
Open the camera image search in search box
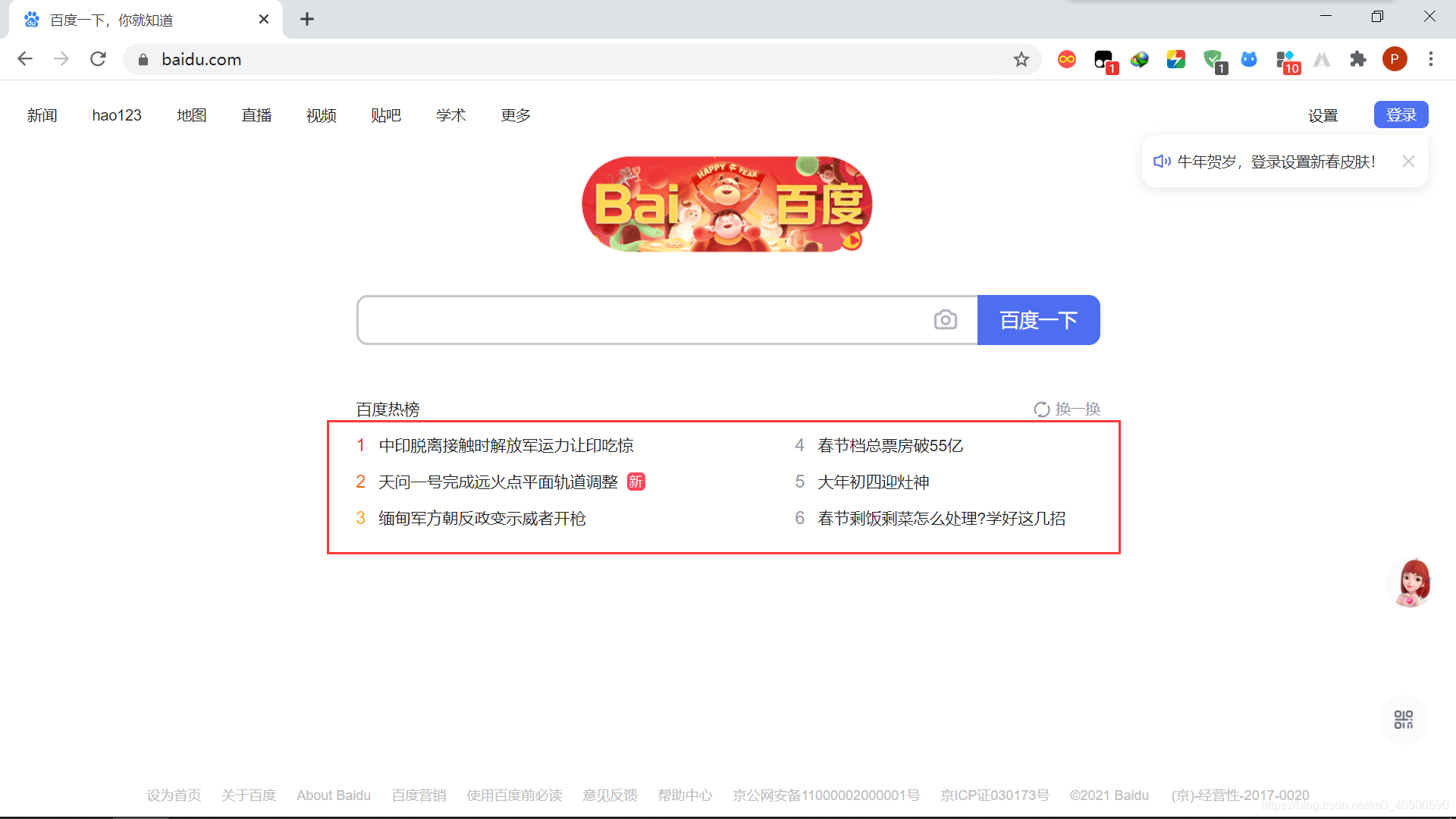945,319
